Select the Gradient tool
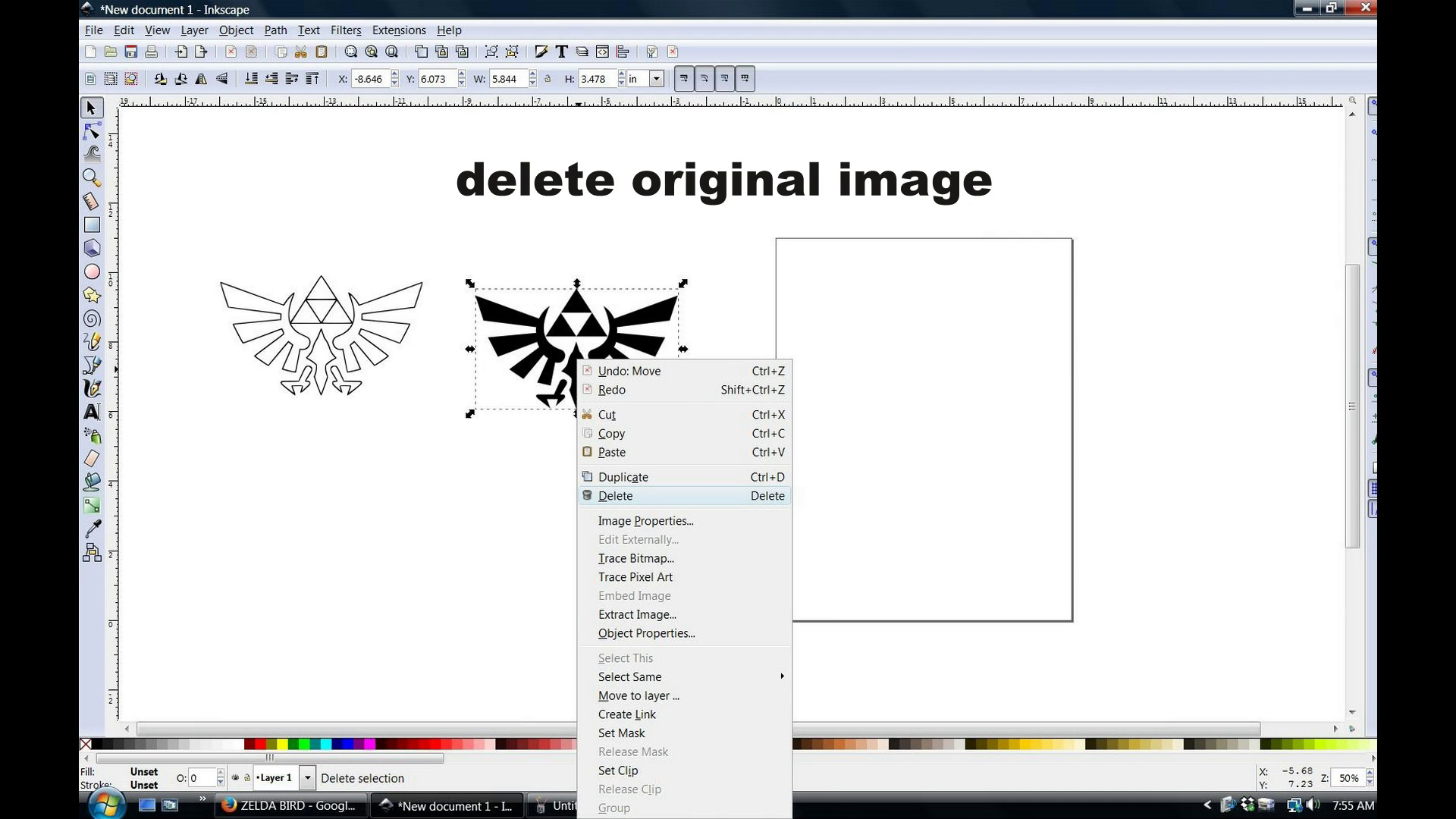Screen dimensions: 1456x819 coord(92,506)
